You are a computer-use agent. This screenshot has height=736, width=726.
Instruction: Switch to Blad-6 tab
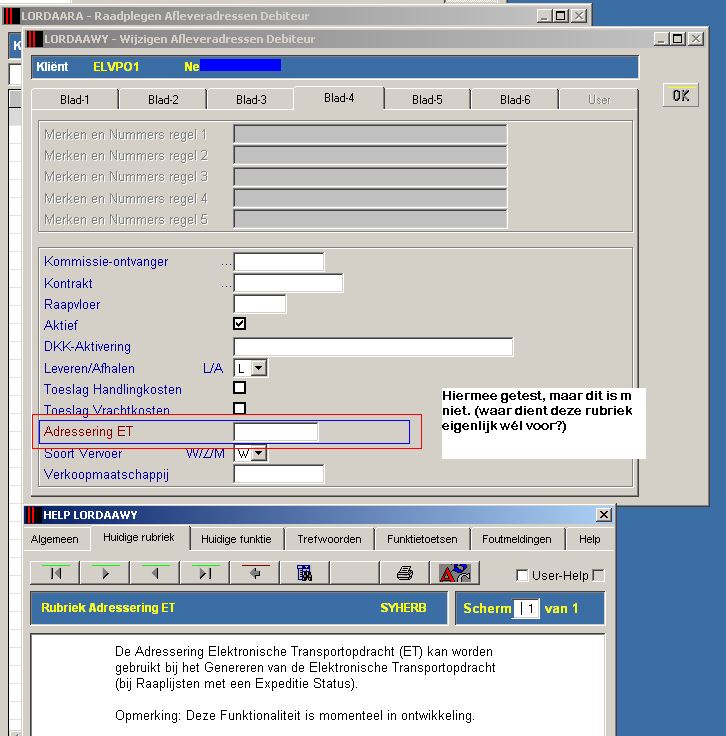515,100
